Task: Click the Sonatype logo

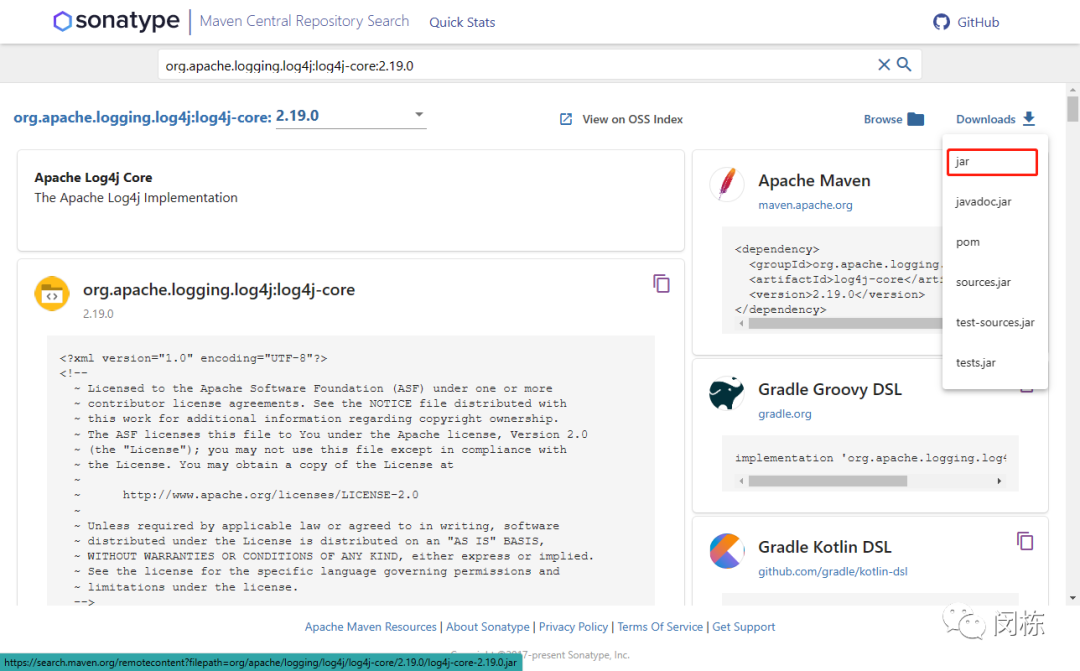Action: 116,21
